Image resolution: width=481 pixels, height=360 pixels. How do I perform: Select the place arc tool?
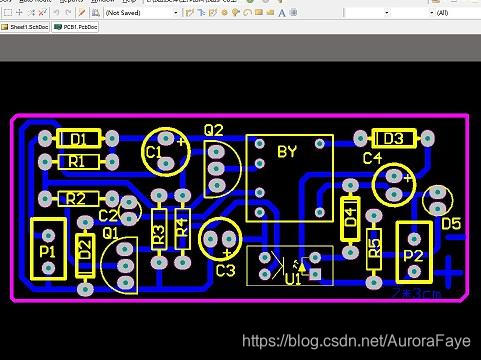[x=247, y=13]
